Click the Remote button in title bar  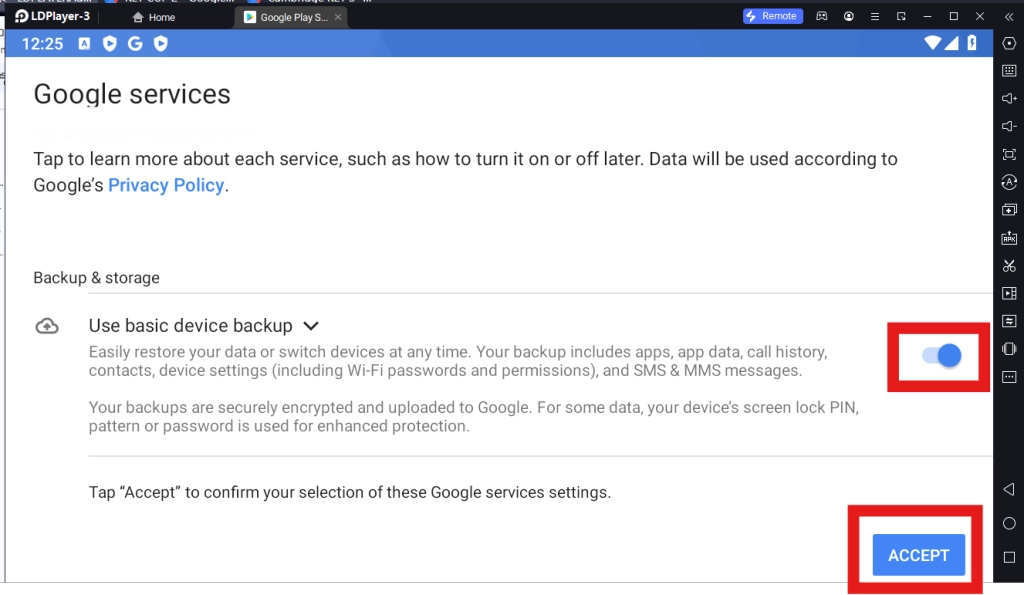(771, 17)
